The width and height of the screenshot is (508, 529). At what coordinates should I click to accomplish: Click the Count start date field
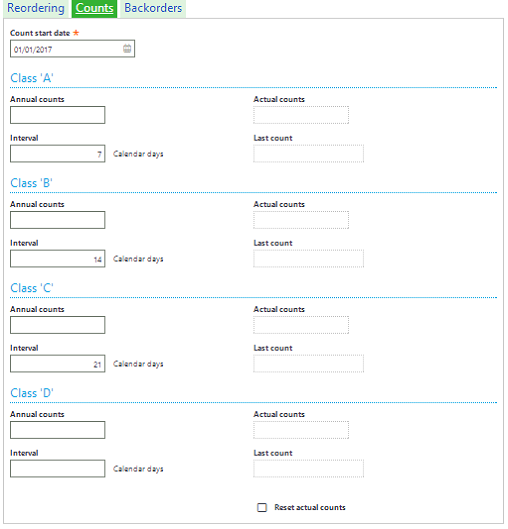[73, 49]
